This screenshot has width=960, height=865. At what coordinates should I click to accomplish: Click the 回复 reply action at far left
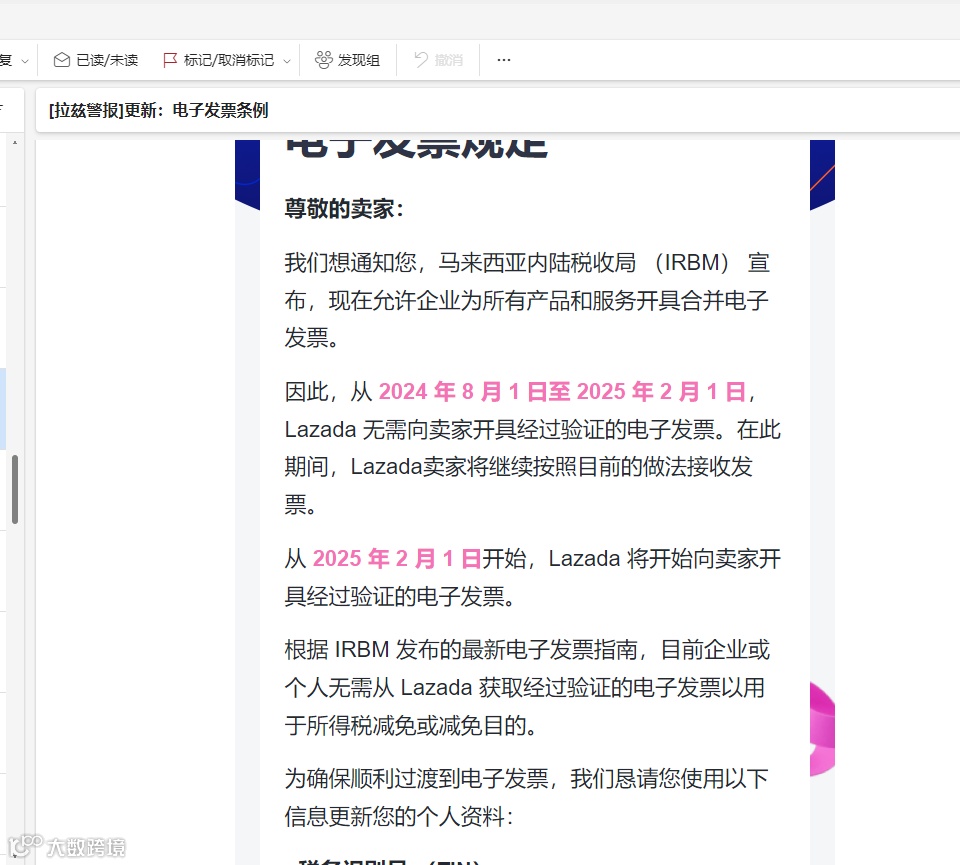pyautogui.click(x=4, y=60)
